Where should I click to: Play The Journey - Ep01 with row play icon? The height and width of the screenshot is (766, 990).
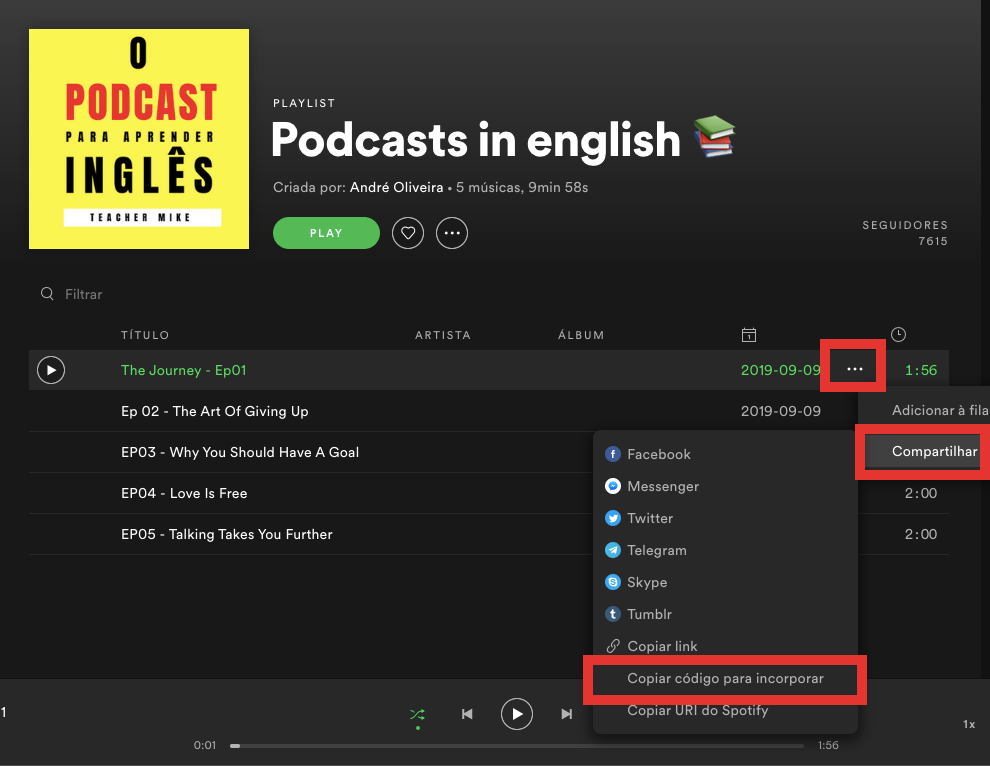pyautogui.click(x=51, y=370)
